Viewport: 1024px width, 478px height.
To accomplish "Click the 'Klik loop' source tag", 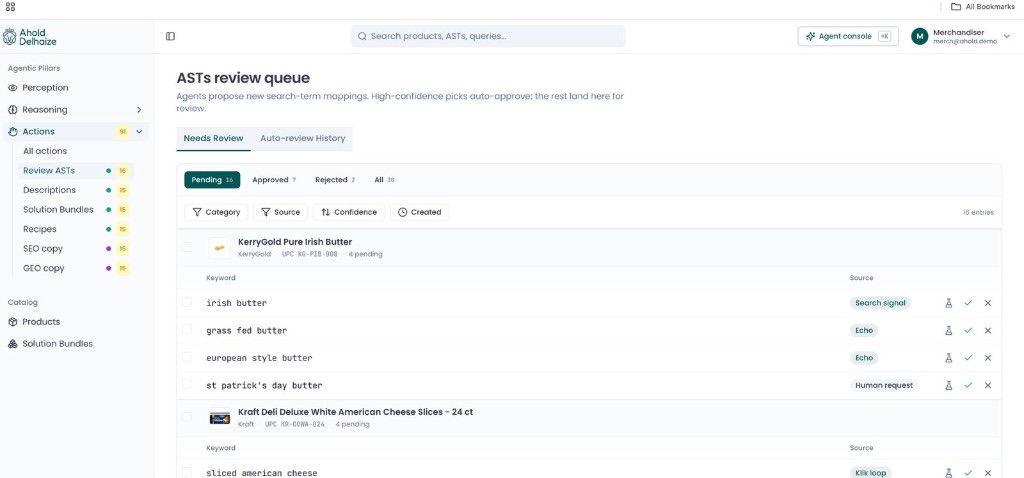I will tap(871, 473).
